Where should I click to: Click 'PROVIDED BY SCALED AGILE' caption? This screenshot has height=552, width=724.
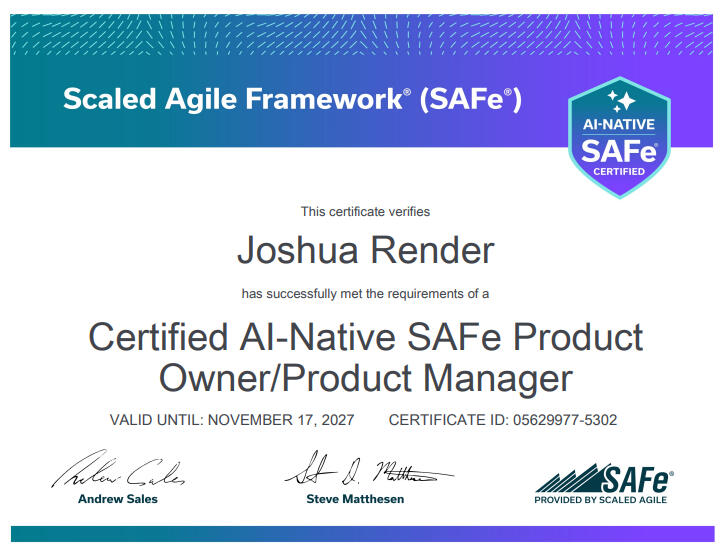(x=600, y=500)
